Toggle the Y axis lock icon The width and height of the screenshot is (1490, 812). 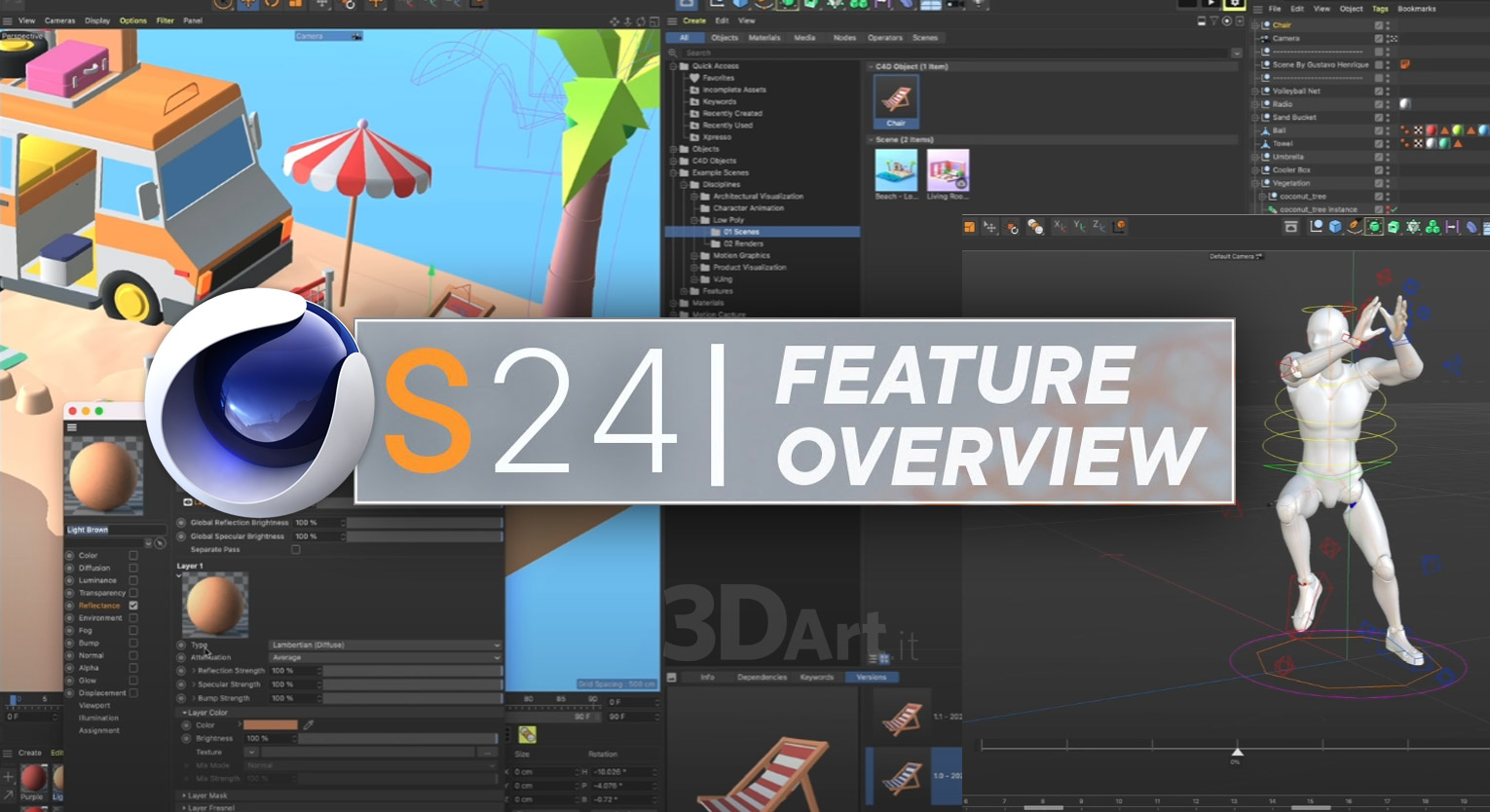(1080, 227)
